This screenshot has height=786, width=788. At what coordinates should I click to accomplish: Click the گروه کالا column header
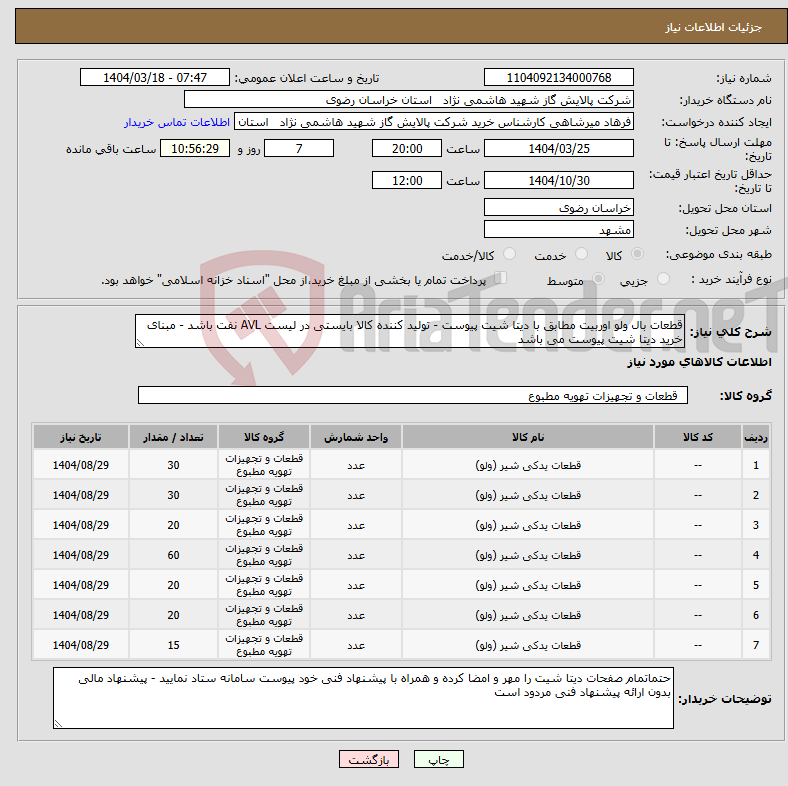pyautogui.click(x=264, y=437)
